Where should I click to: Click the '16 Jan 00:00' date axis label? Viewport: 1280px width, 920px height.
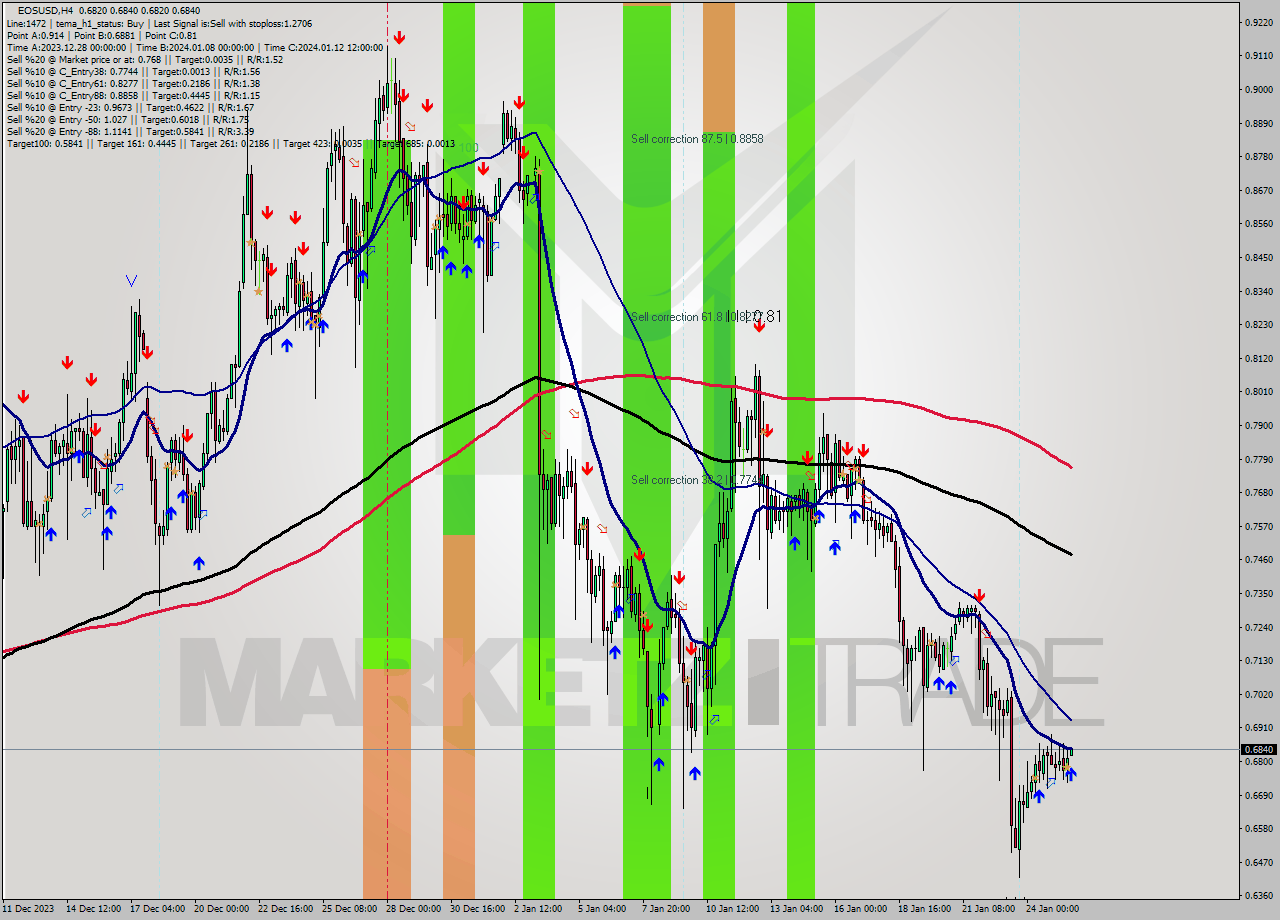pos(860,909)
